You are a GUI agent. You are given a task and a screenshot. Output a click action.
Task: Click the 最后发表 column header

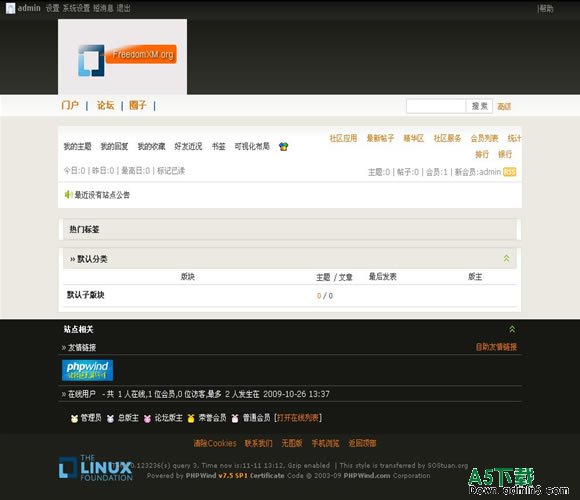(382, 277)
